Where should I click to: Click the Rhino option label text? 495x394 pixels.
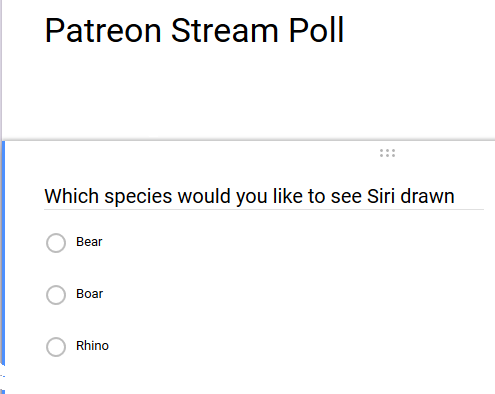(x=92, y=346)
